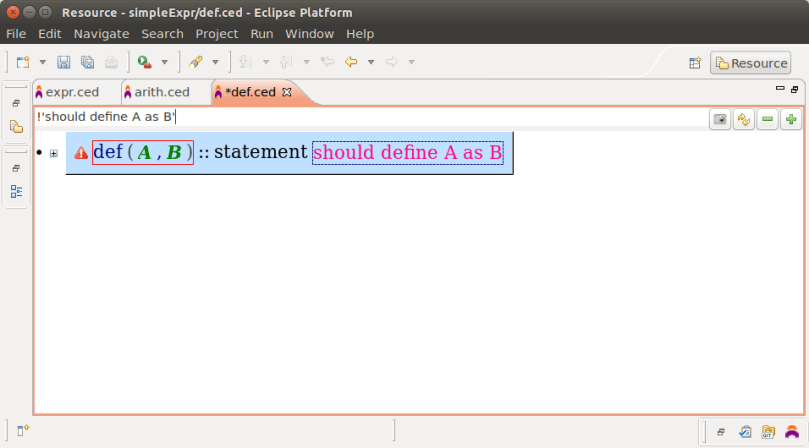
Task: Open the External Tools dropdown arrow
Action: pyautogui.click(x=164, y=62)
